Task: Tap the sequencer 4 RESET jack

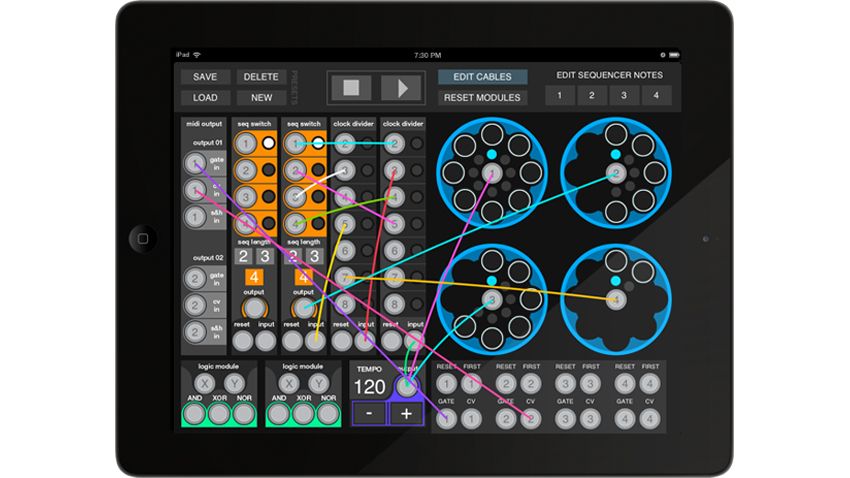Action: pyautogui.click(x=624, y=384)
